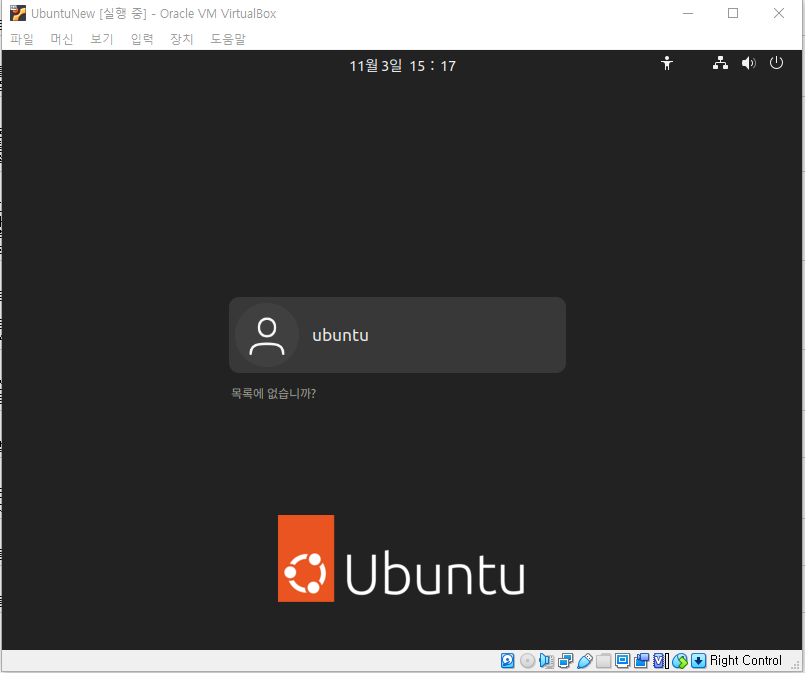Open the accessibility menu in top bar
Screen dimensions: 805x673
tap(666, 63)
